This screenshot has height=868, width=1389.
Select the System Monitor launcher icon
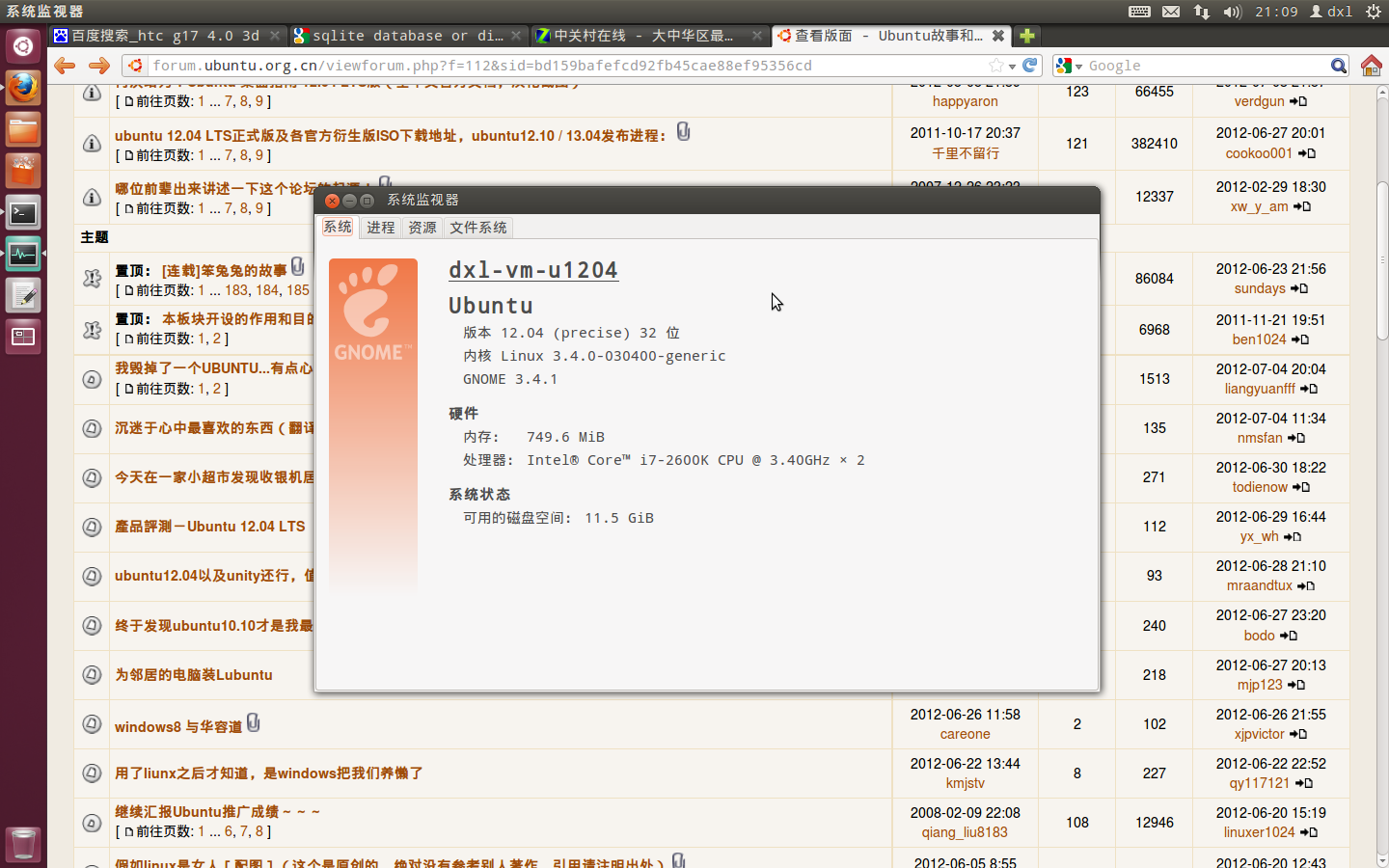coord(23,255)
